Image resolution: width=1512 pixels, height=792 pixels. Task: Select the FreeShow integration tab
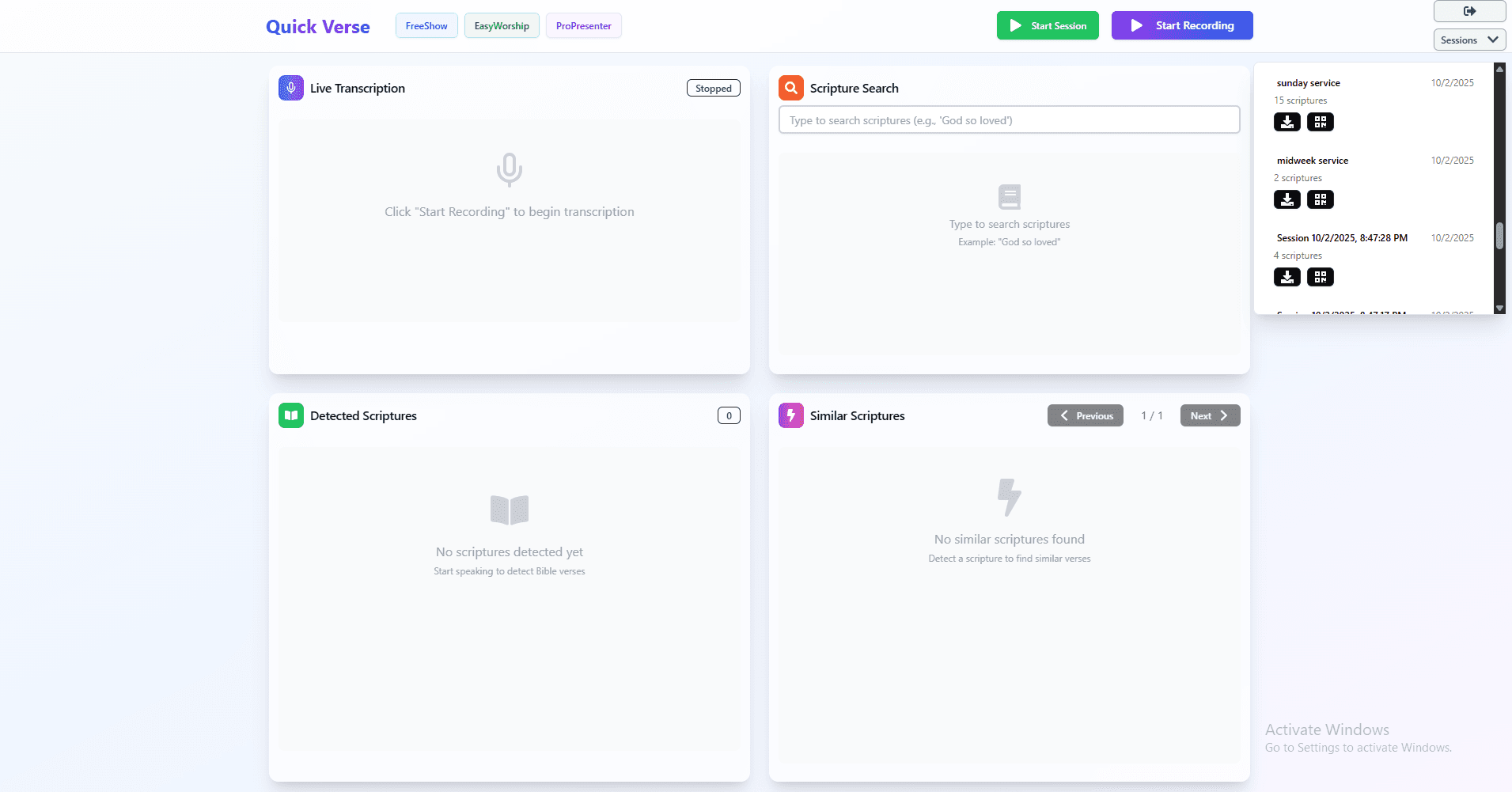point(426,26)
